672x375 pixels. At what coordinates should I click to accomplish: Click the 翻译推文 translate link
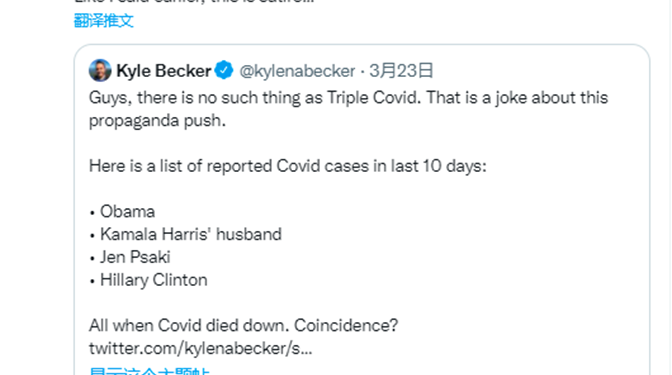[104, 21]
